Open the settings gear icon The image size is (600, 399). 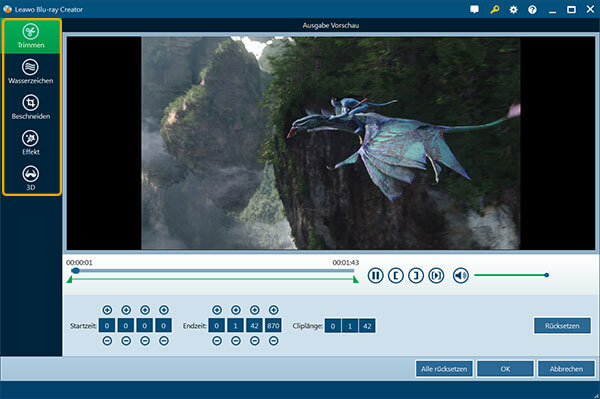point(514,10)
